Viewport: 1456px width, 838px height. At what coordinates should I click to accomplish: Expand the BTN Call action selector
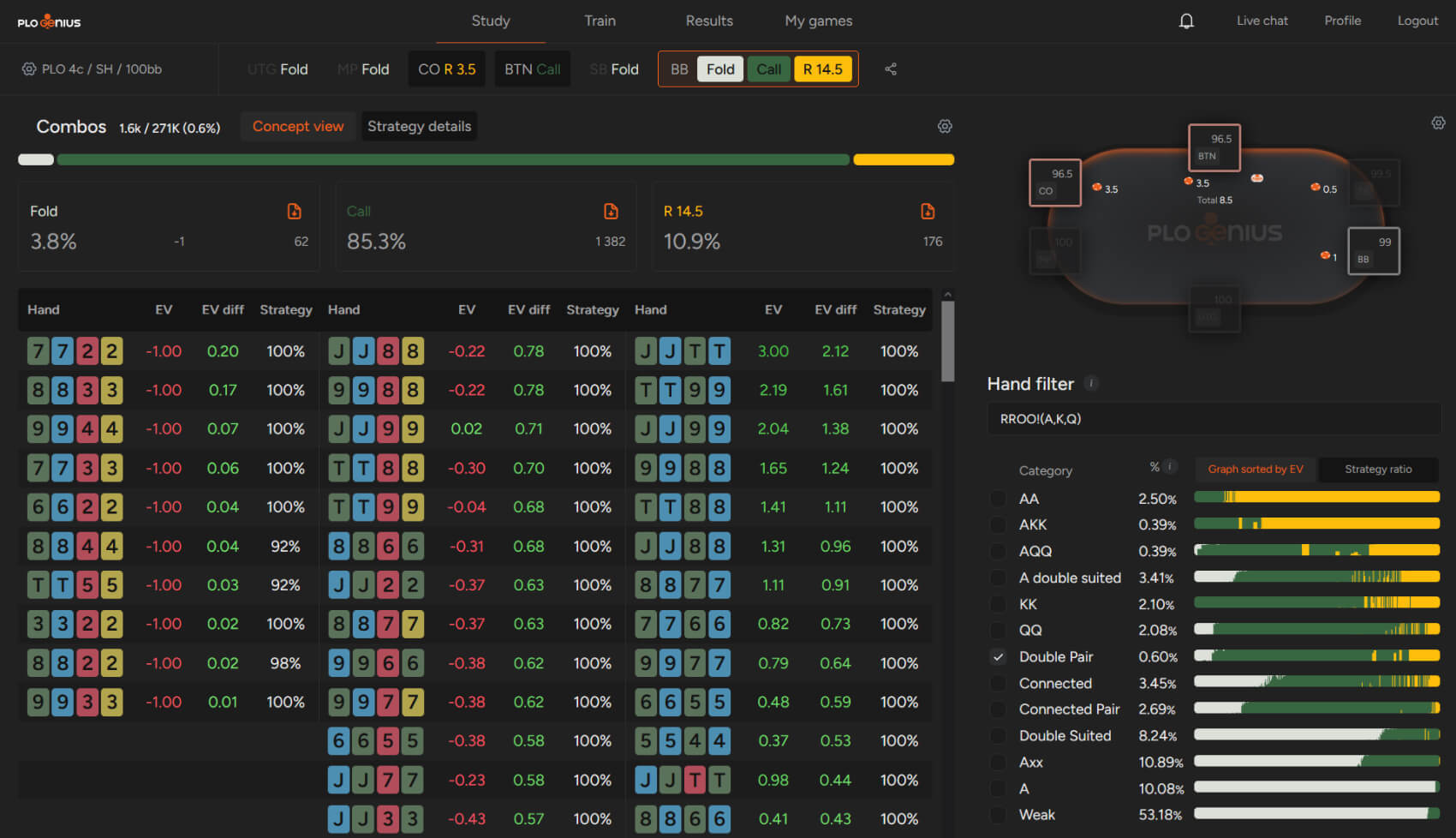coord(532,69)
